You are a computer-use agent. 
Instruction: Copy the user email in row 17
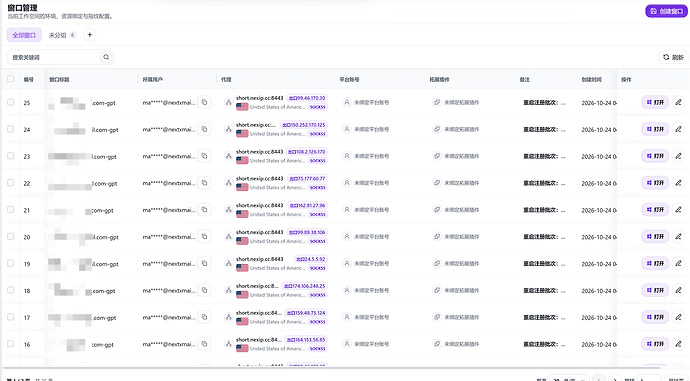[x=204, y=317]
